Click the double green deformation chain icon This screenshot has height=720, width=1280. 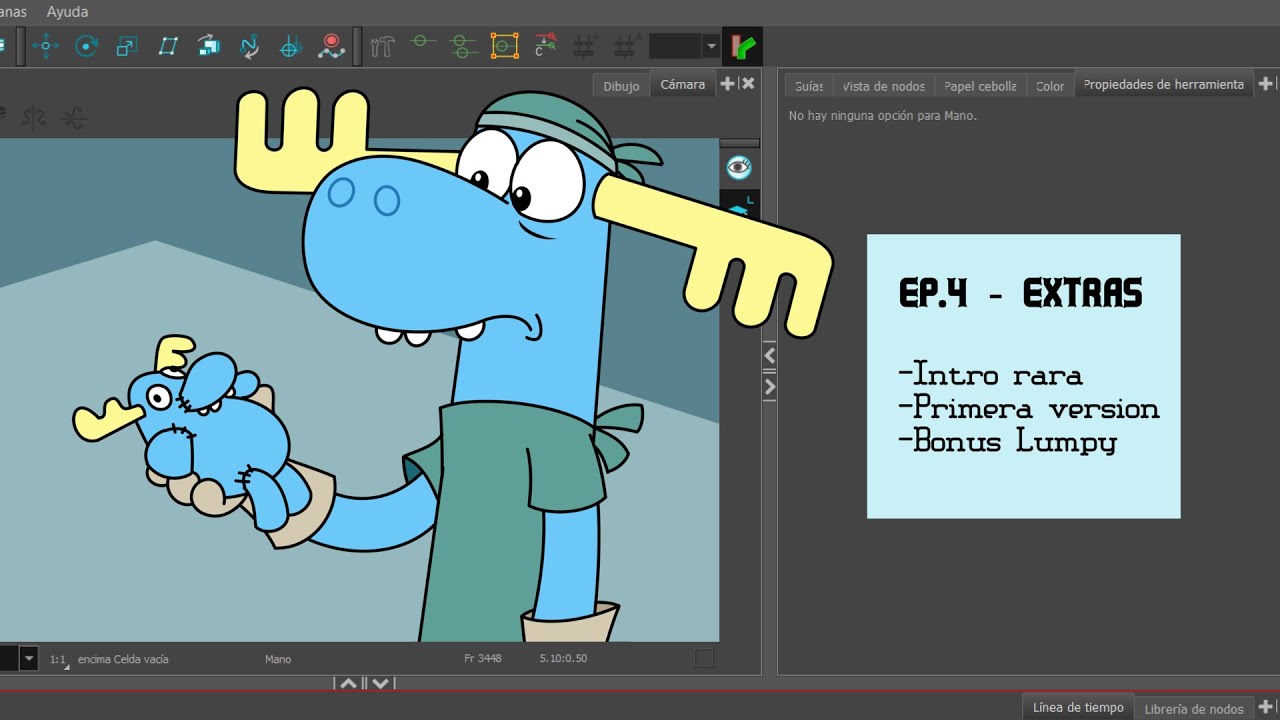pos(463,46)
